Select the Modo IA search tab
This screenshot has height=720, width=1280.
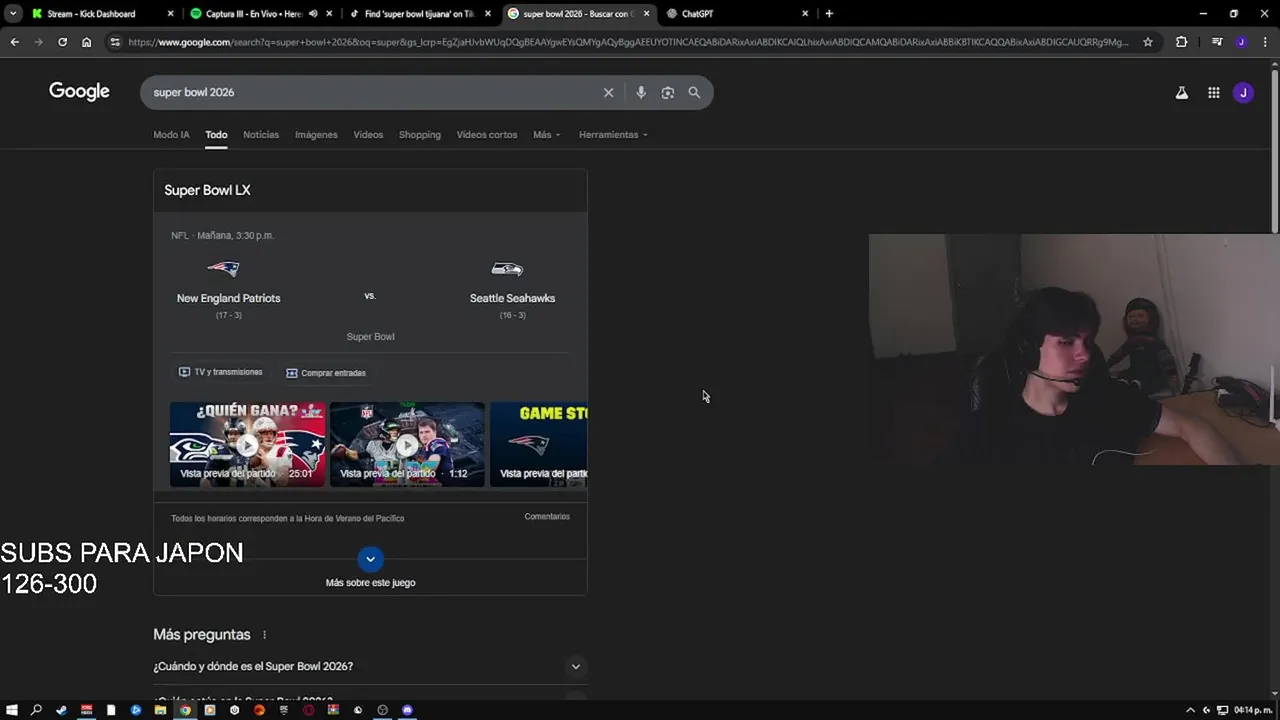(x=171, y=135)
